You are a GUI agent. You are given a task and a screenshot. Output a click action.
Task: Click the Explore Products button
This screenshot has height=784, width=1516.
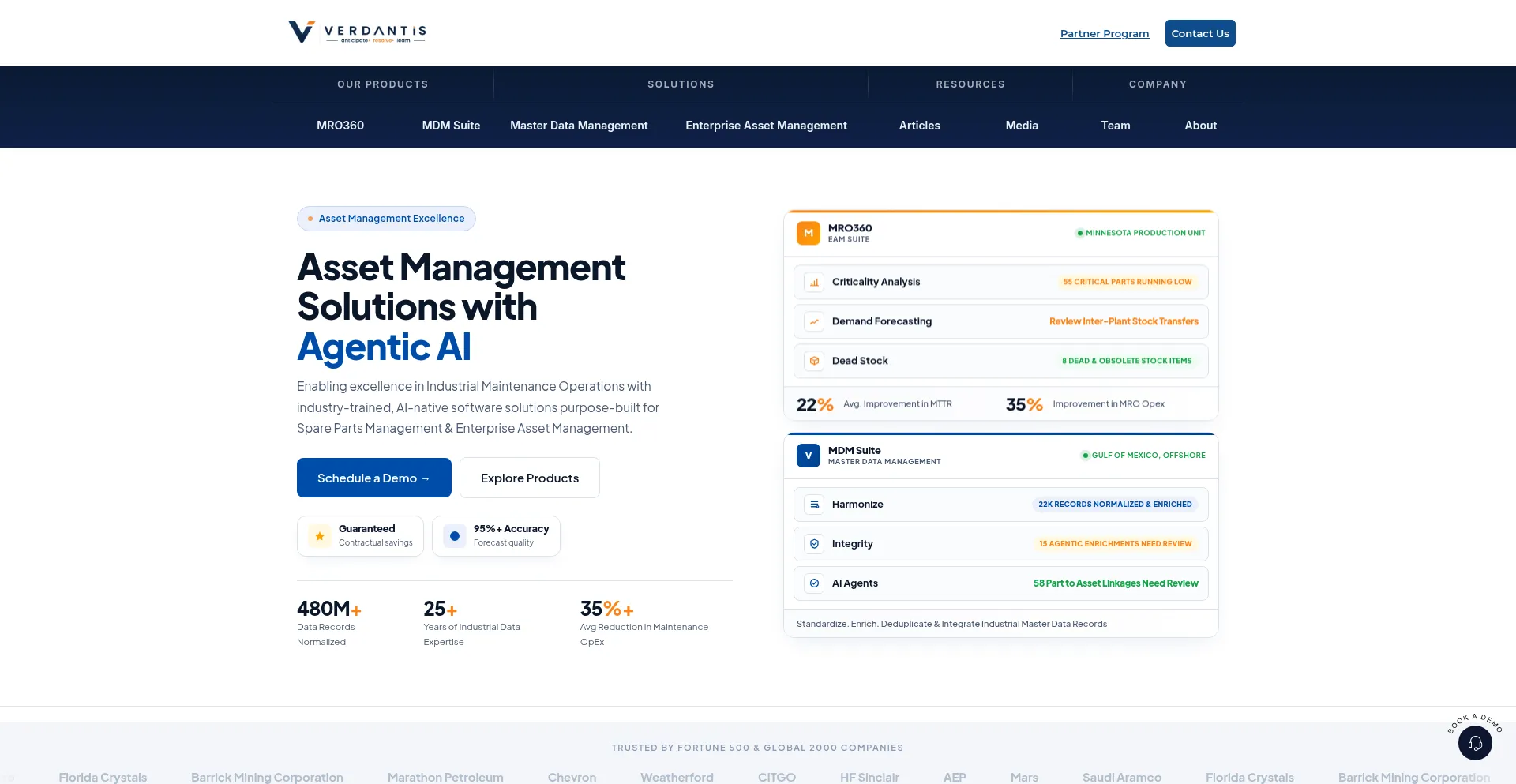(x=530, y=478)
